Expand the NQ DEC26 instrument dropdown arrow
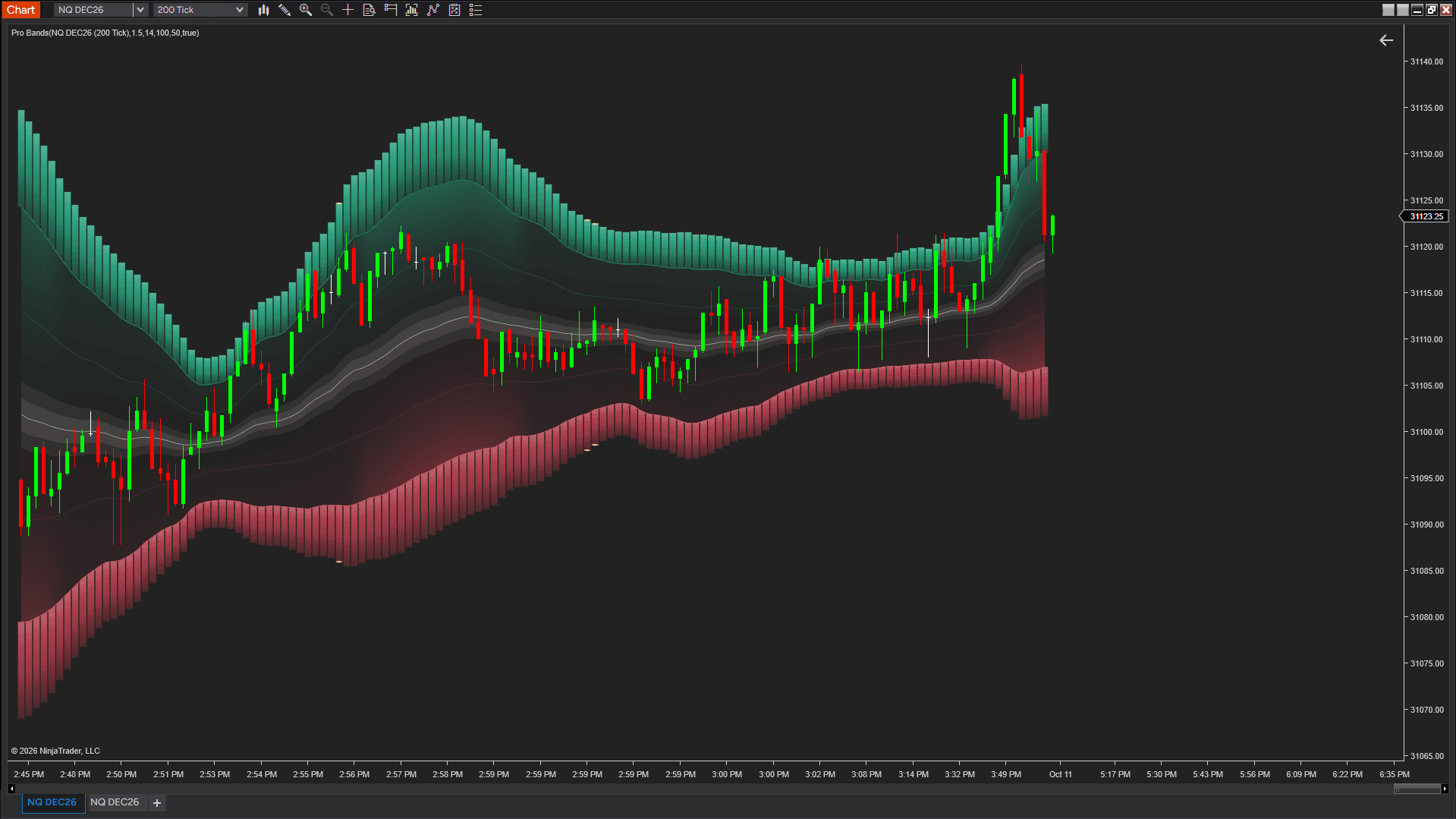 [x=140, y=10]
